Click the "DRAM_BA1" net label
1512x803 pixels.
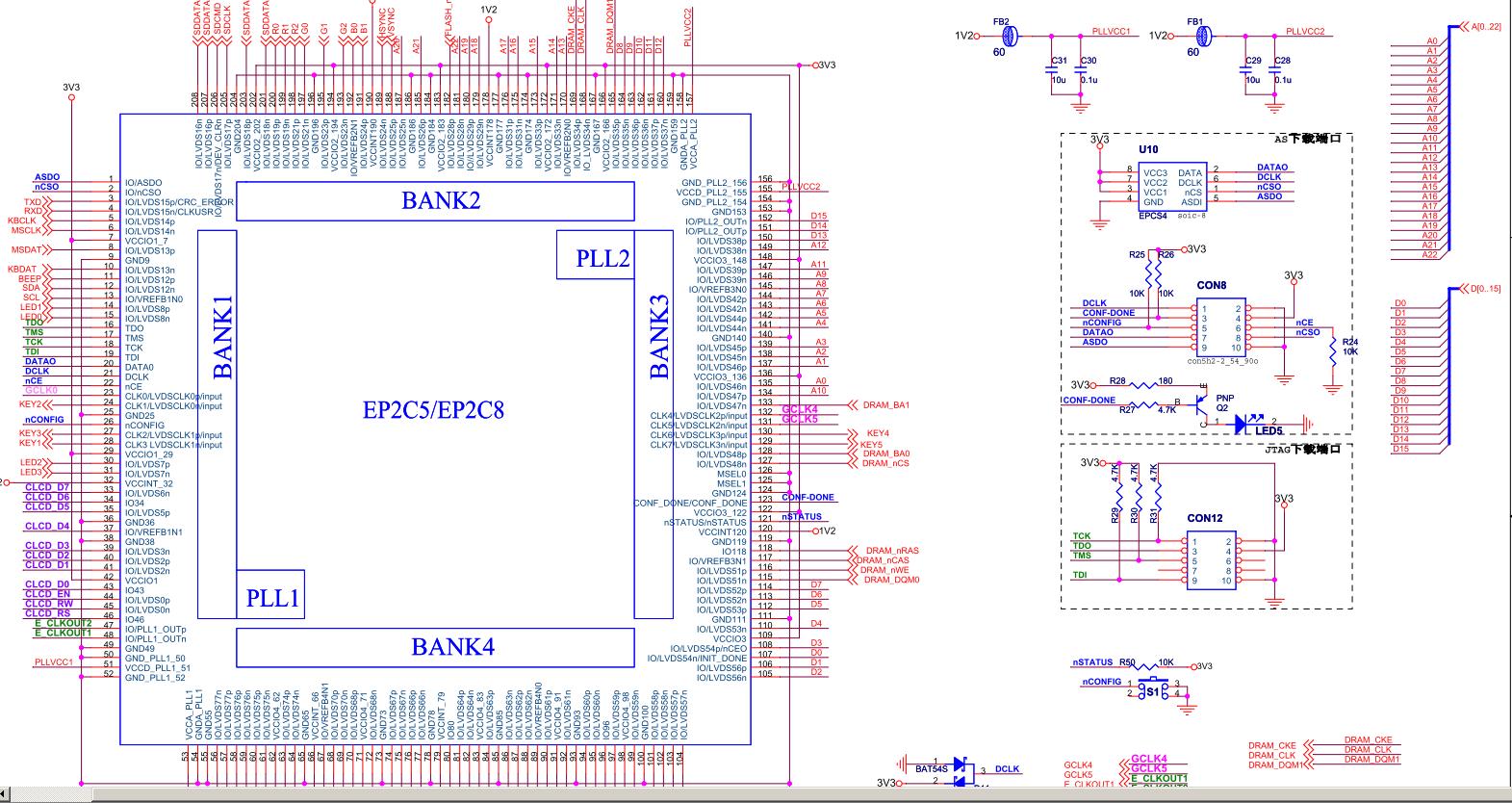coord(885,405)
